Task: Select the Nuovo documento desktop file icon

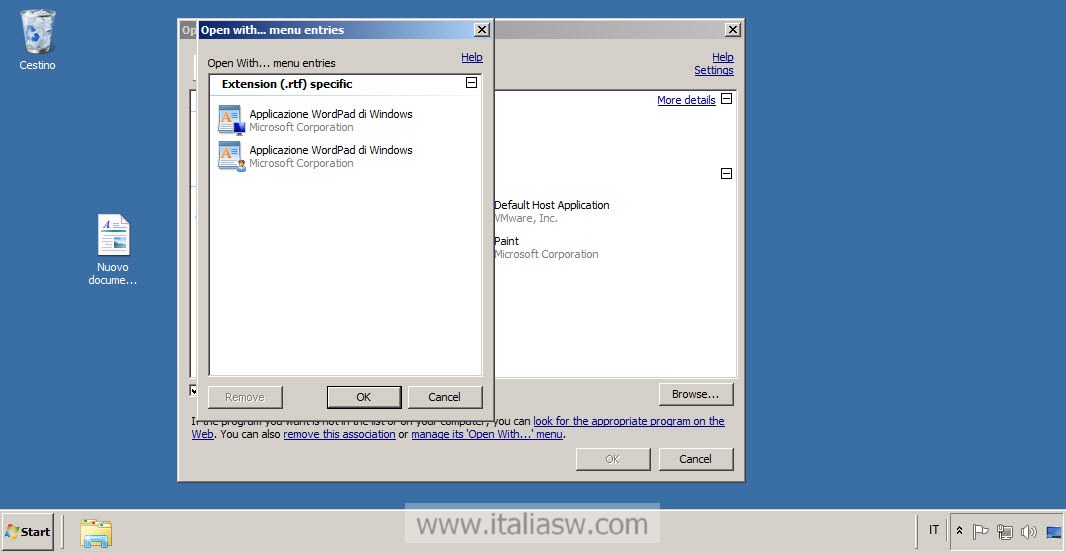Action: point(113,236)
